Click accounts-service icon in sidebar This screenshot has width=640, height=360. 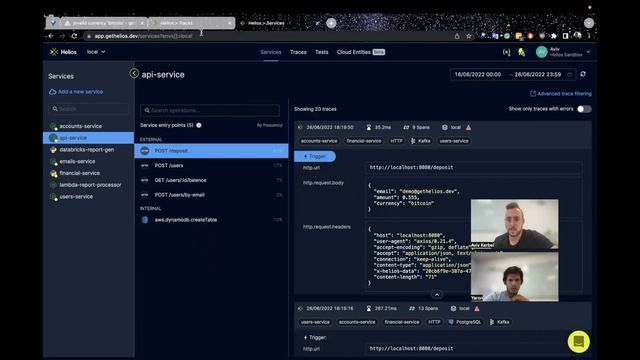point(53,127)
